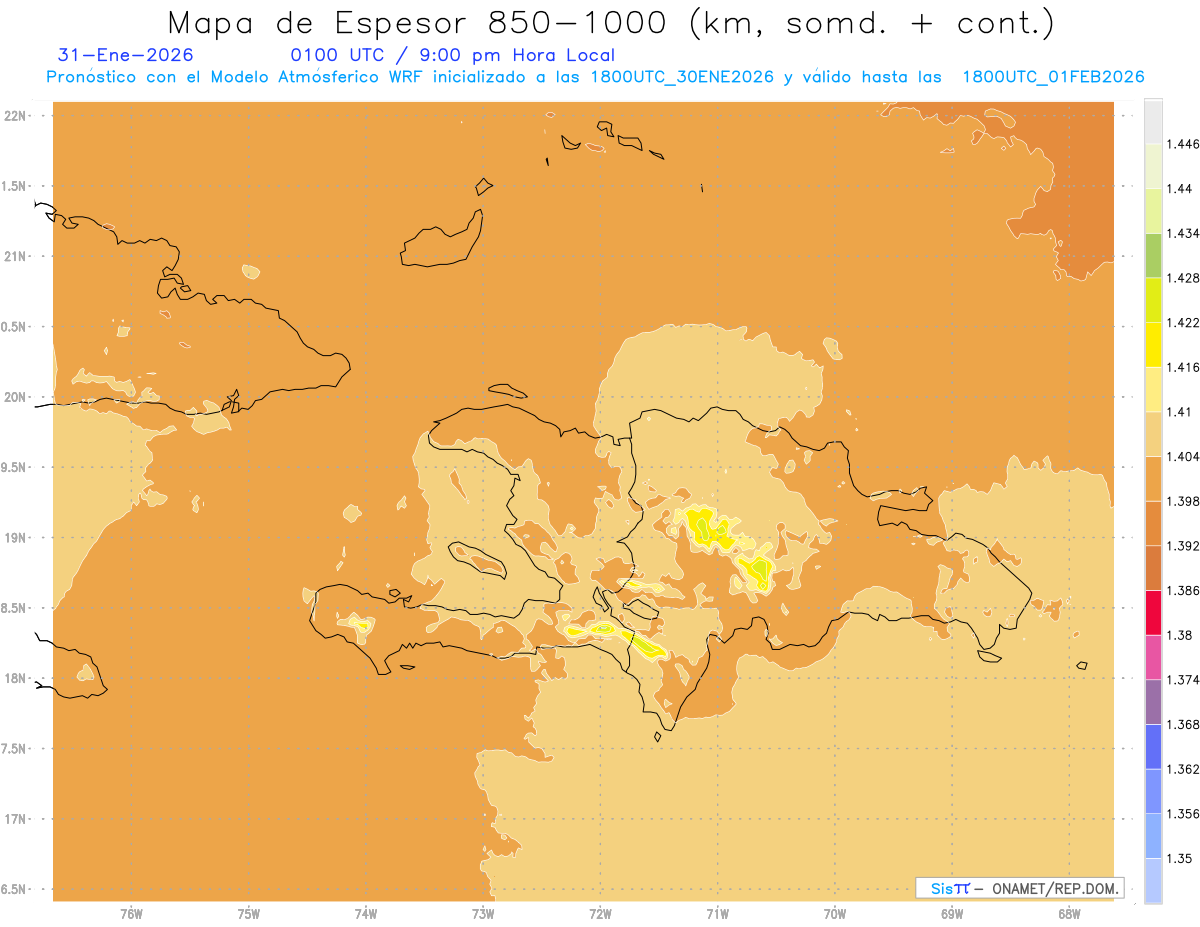Click the longitude label '73W'
1200x927 pixels.
tap(483, 913)
